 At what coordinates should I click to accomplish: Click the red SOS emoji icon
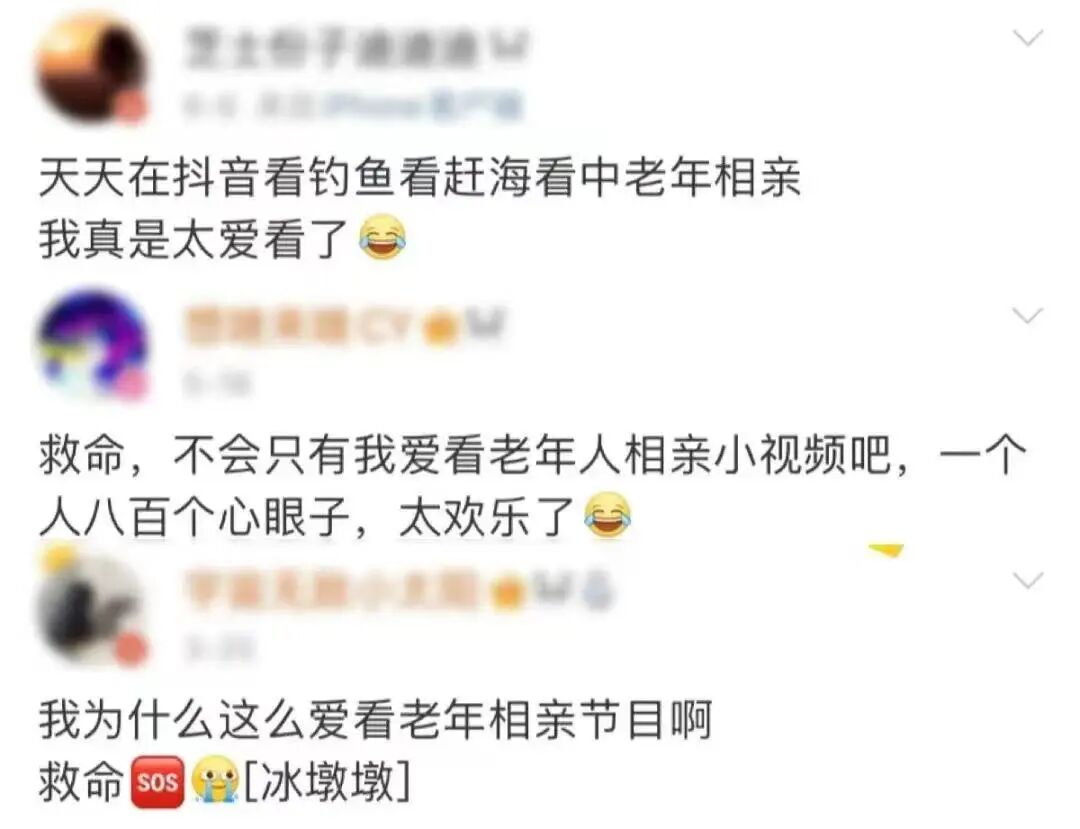tap(158, 782)
